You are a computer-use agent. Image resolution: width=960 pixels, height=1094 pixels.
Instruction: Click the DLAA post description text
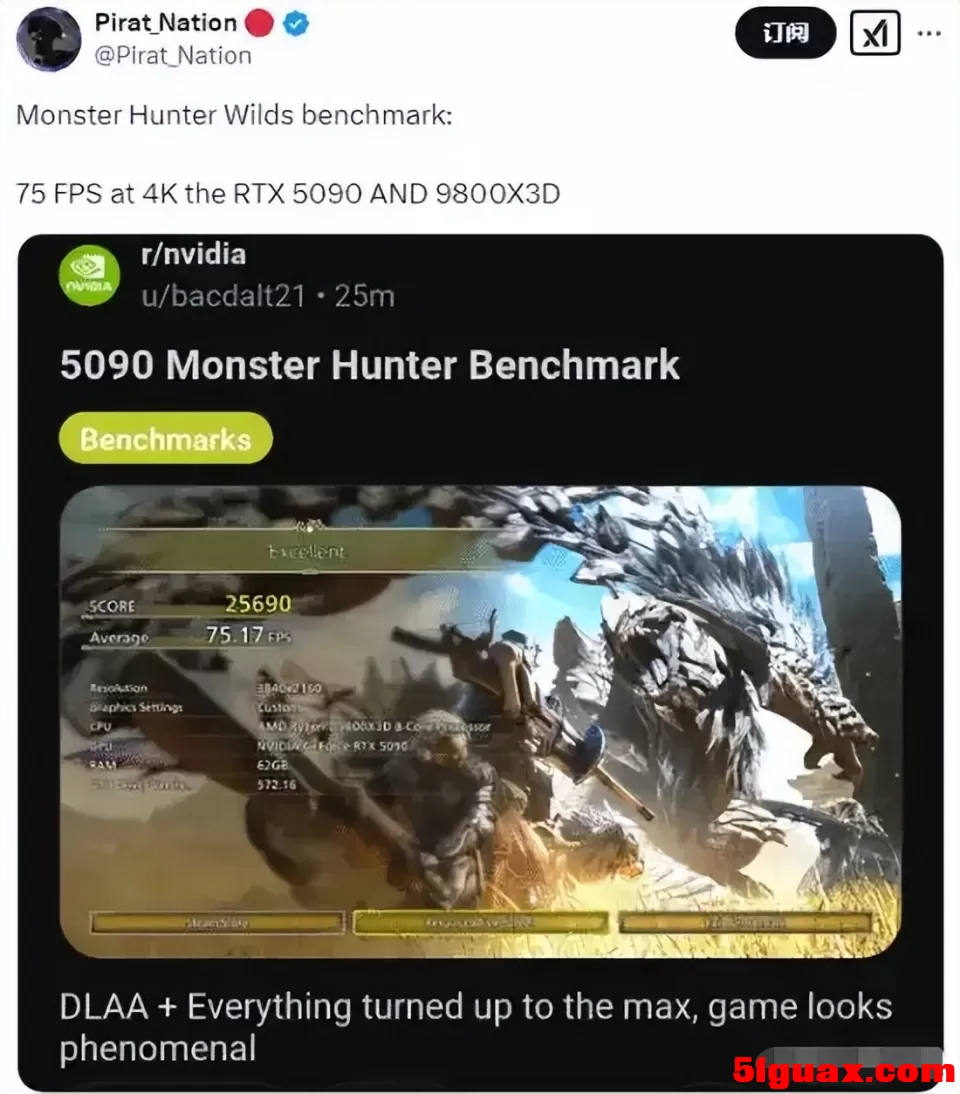(x=475, y=1027)
